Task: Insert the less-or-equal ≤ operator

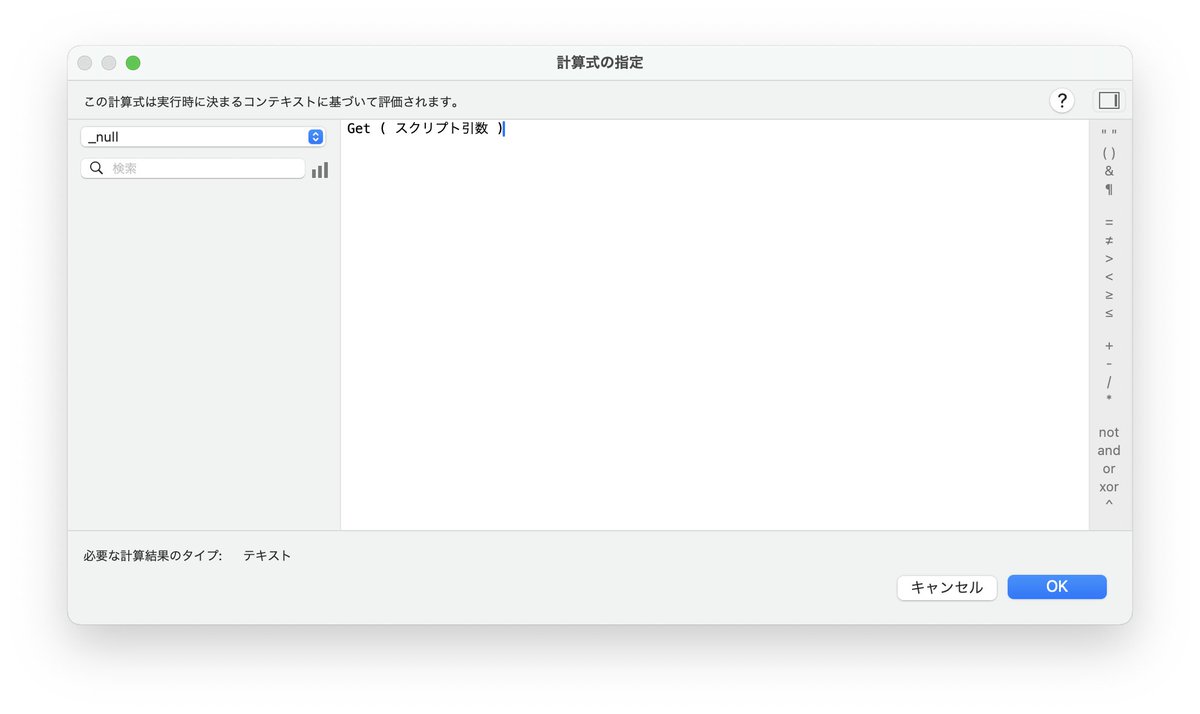Action: [1109, 313]
